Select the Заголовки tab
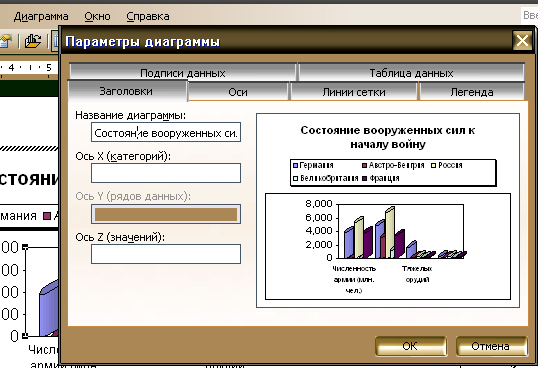This screenshot has height=368, width=538. [127, 91]
